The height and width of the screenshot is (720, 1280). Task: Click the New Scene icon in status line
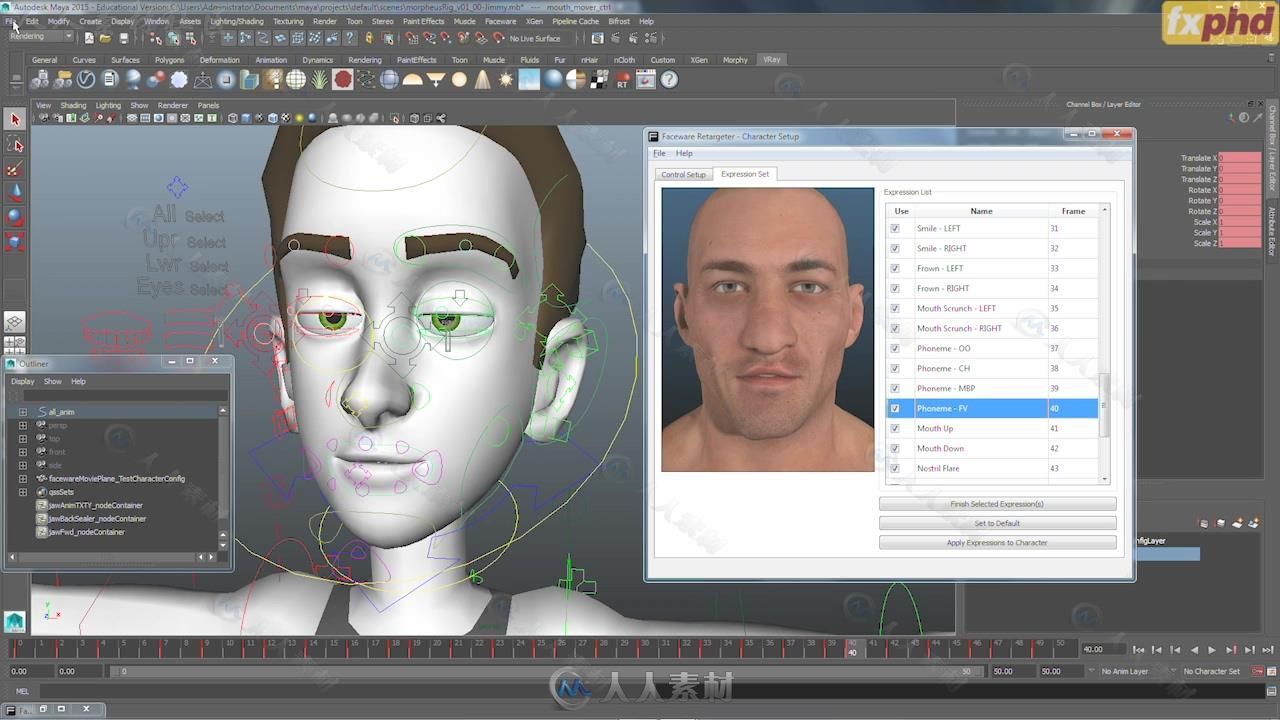click(x=89, y=38)
